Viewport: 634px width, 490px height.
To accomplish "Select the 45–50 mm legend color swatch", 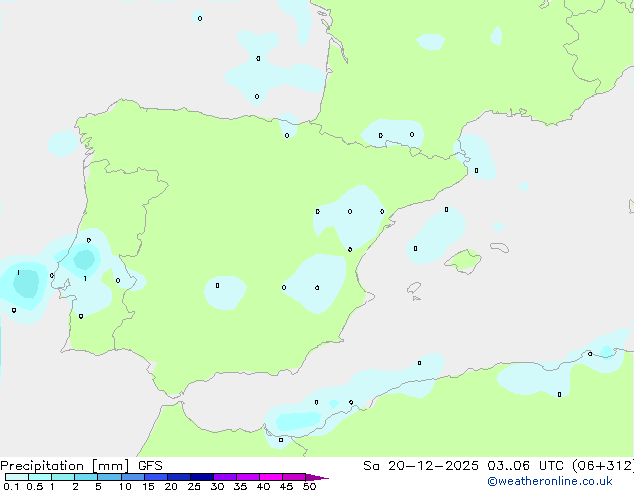I will [x=294, y=477].
